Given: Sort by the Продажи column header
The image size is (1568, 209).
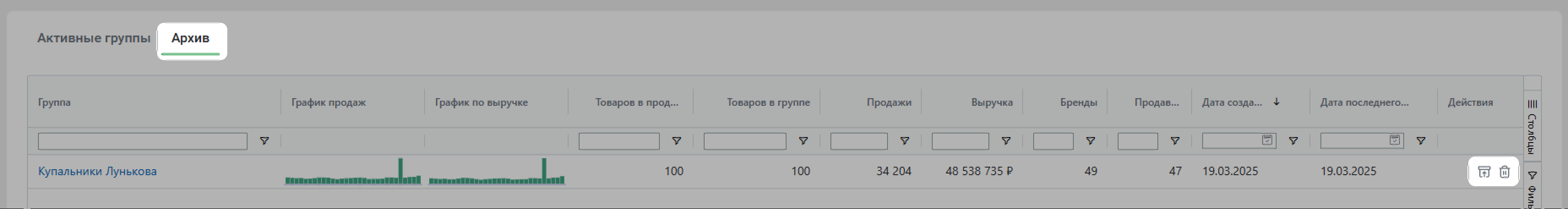Looking at the screenshot, I should (x=889, y=102).
